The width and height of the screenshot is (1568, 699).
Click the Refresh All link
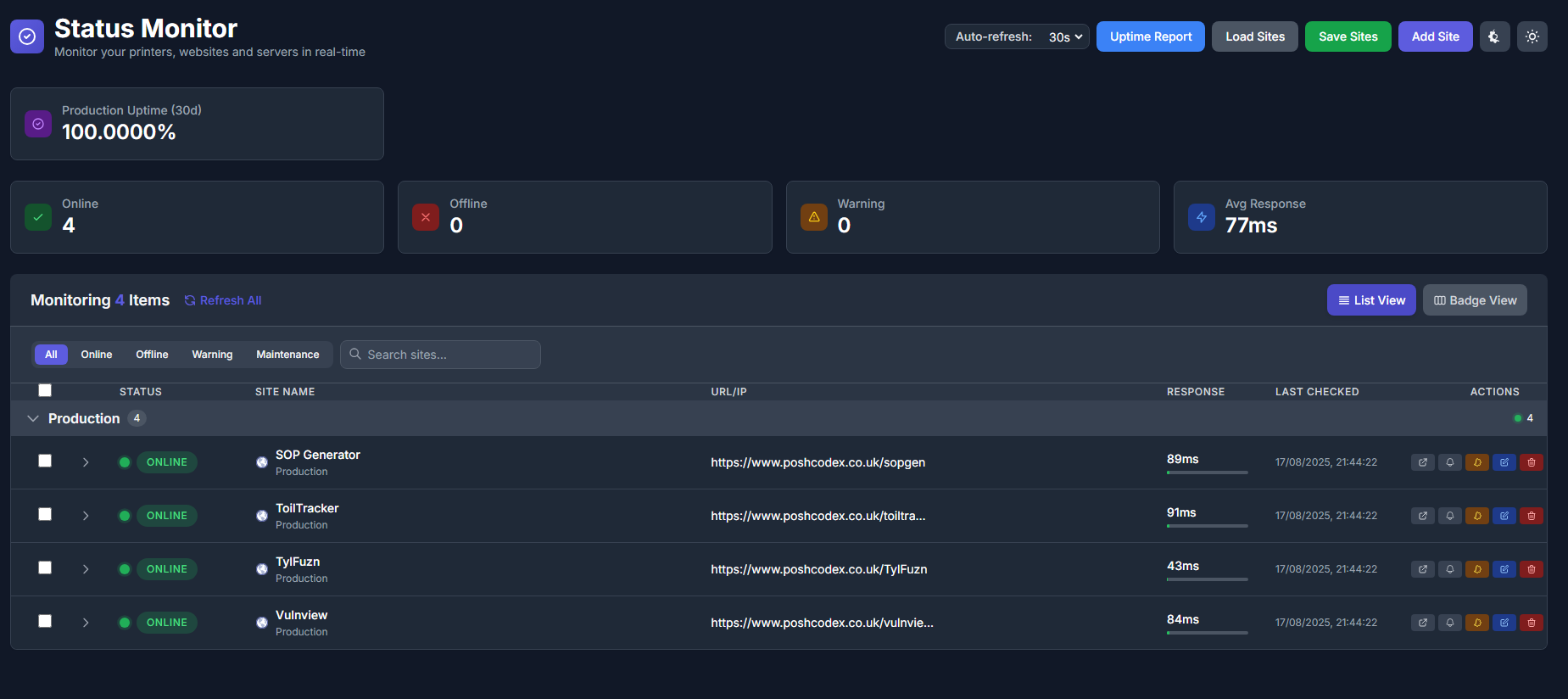tap(223, 300)
